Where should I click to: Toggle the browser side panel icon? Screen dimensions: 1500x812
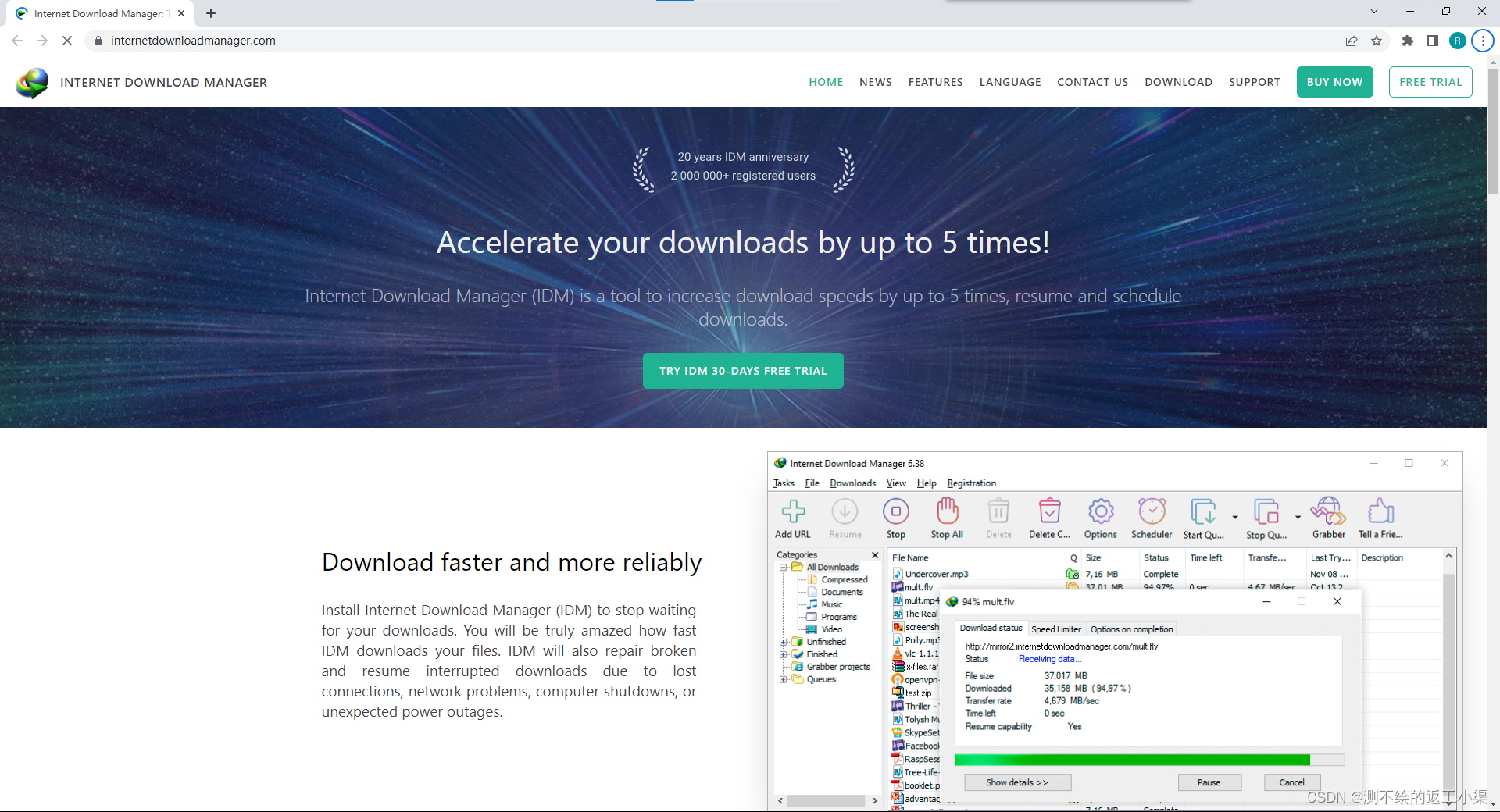tap(1433, 41)
